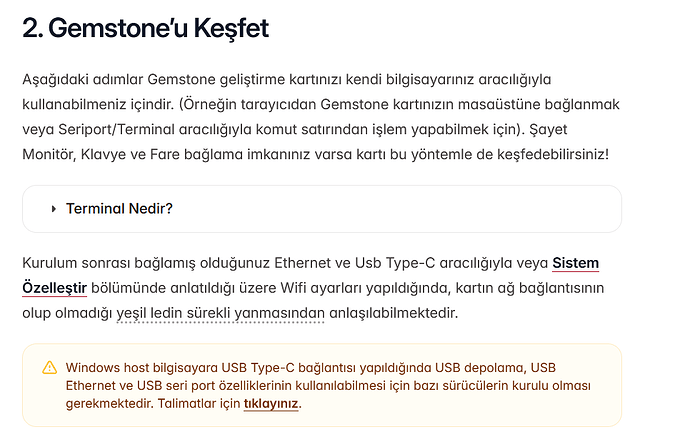Follow the "tıklayınız" link in the warning
This screenshot has width=690, height=437.
[x=271, y=404]
